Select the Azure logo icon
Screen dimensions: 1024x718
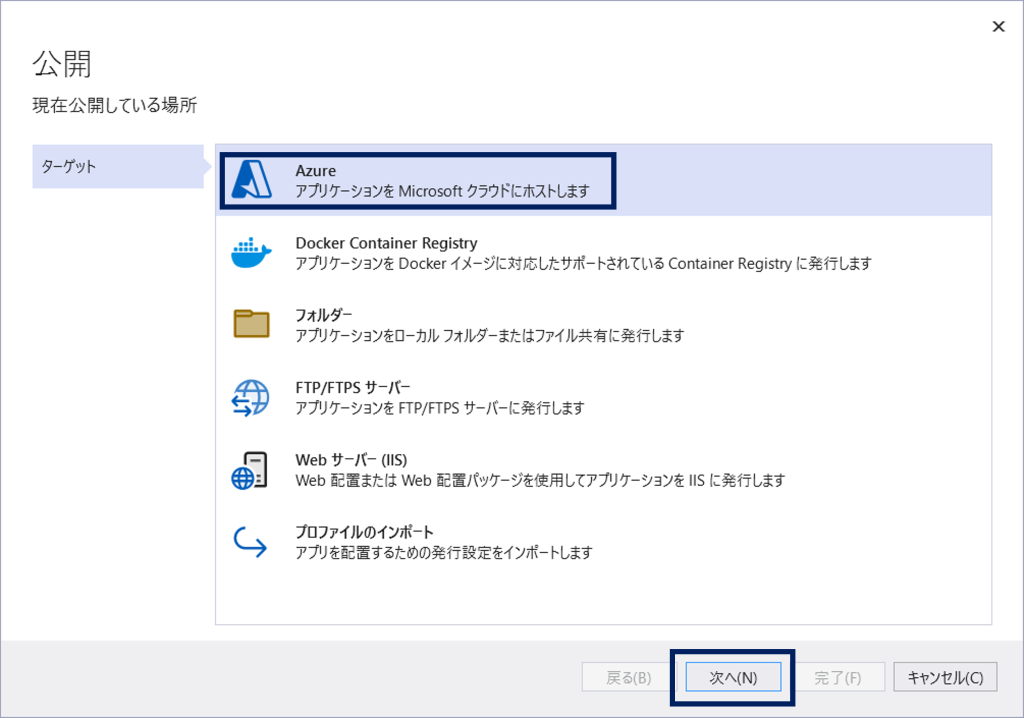252,180
